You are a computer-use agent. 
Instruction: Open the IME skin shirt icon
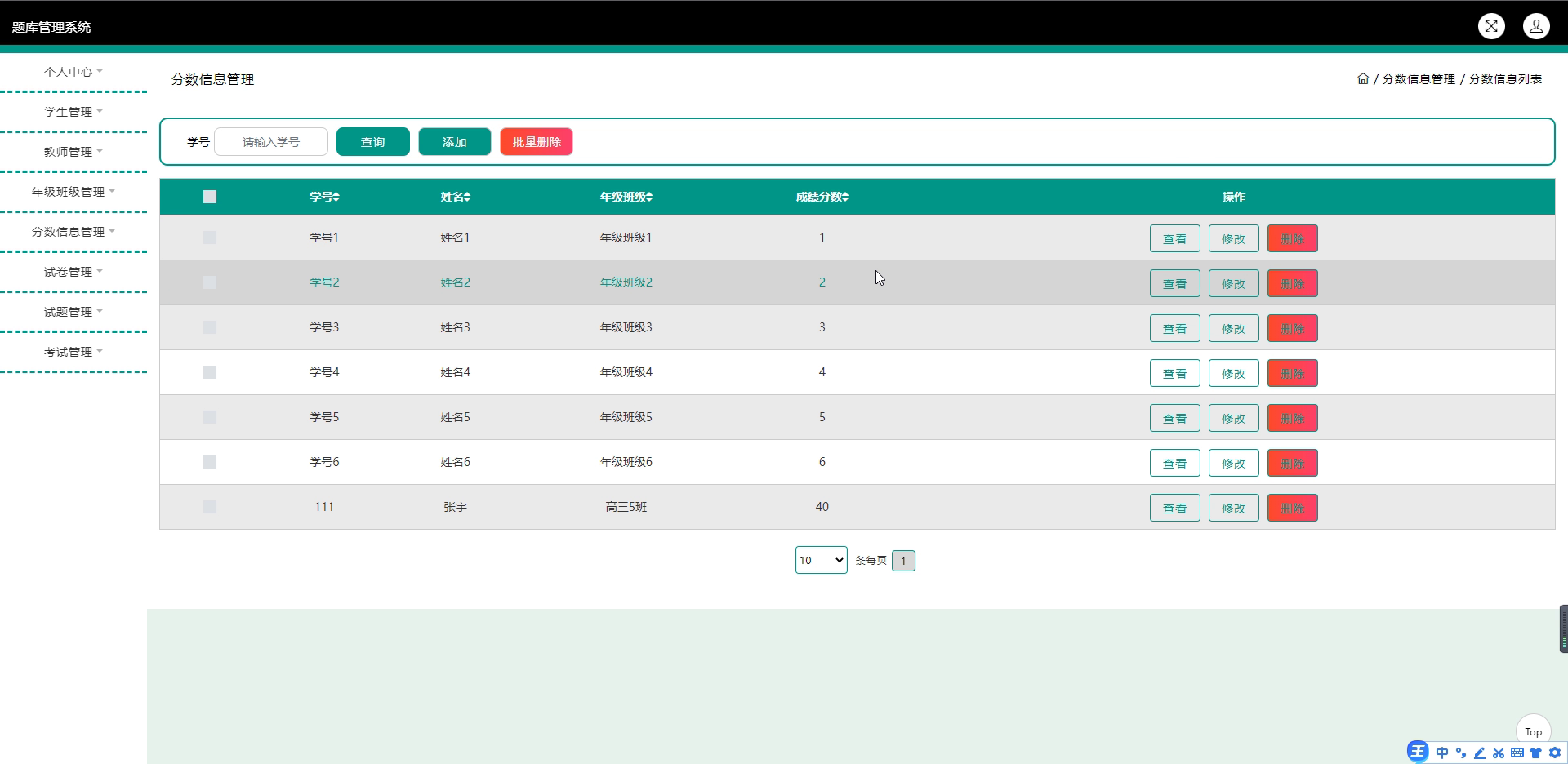[1535, 753]
